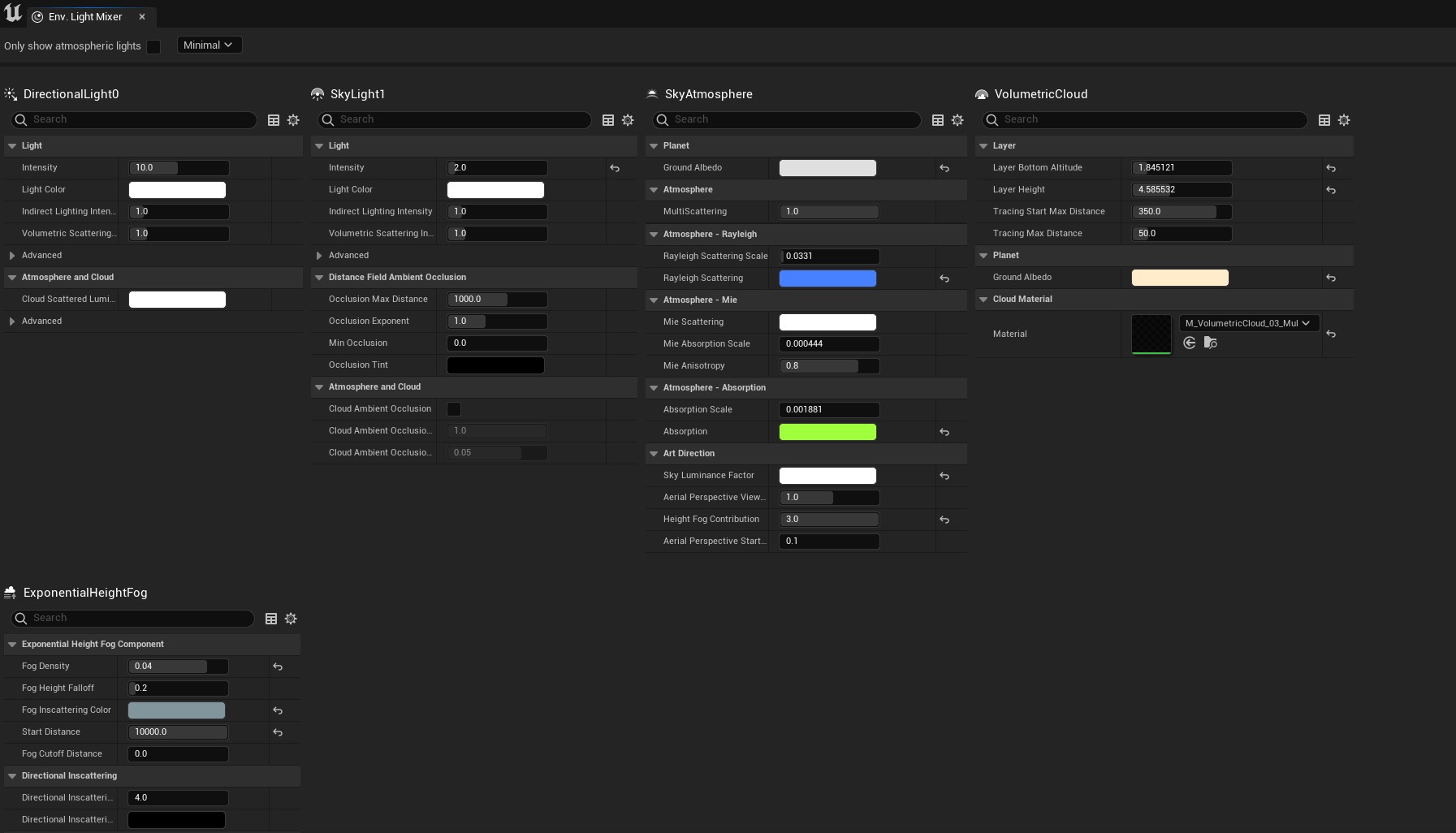Click the Absorption green color swatch
The image size is (1456, 833).
pos(827,432)
